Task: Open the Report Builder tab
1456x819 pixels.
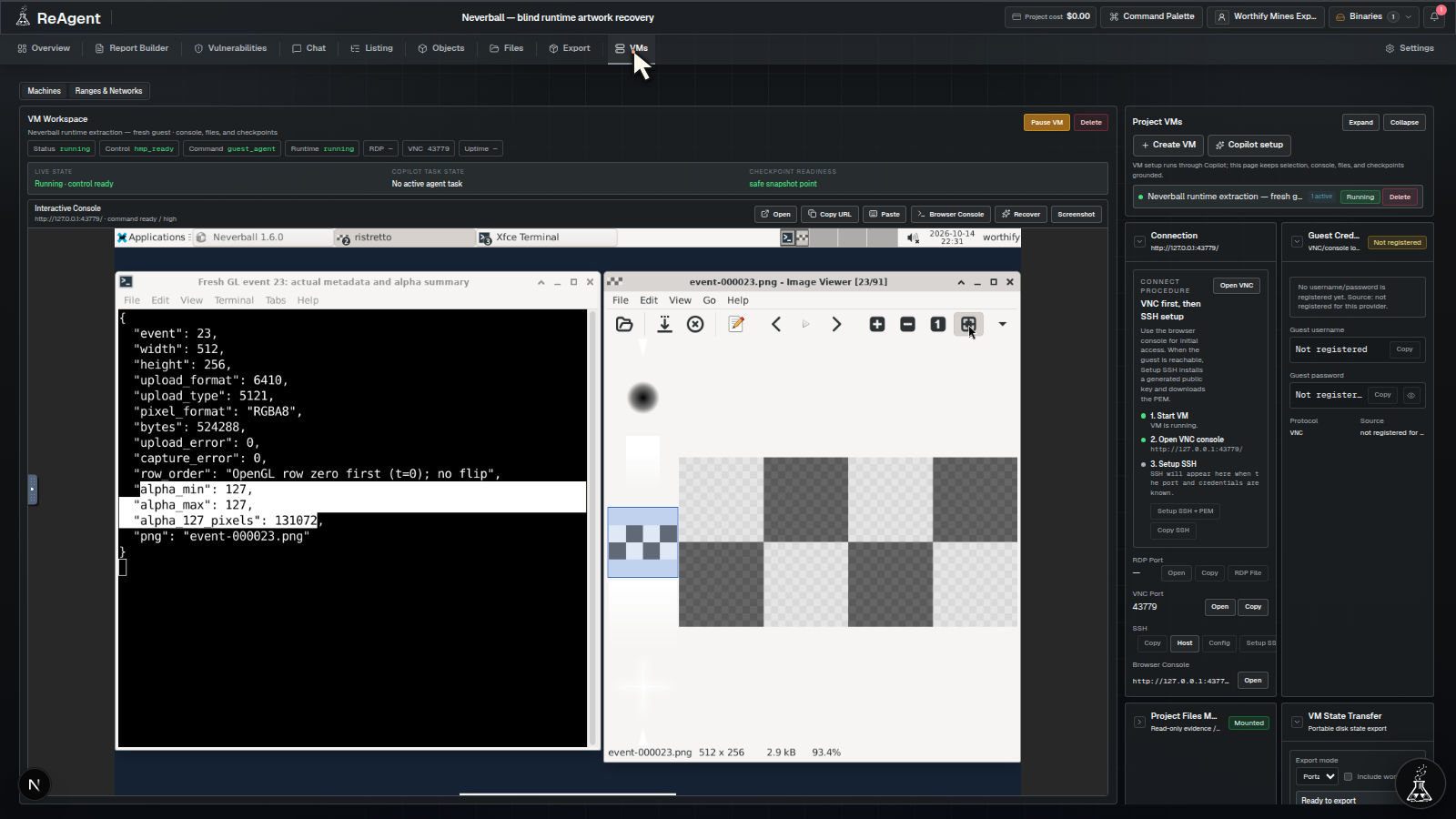Action: (132, 48)
